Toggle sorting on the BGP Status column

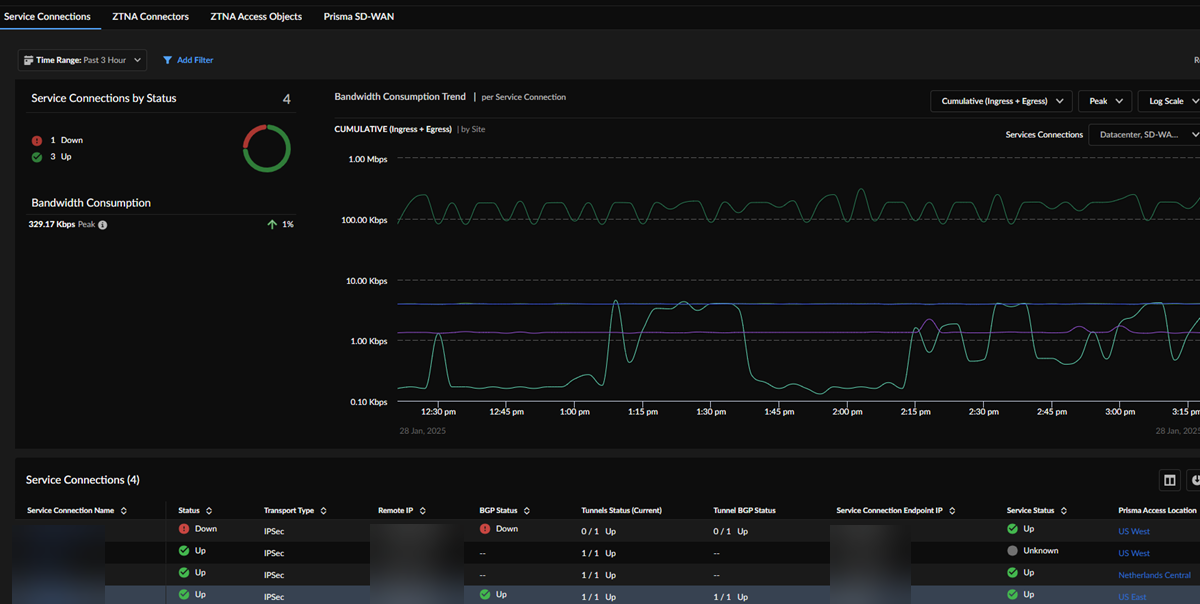pos(527,510)
